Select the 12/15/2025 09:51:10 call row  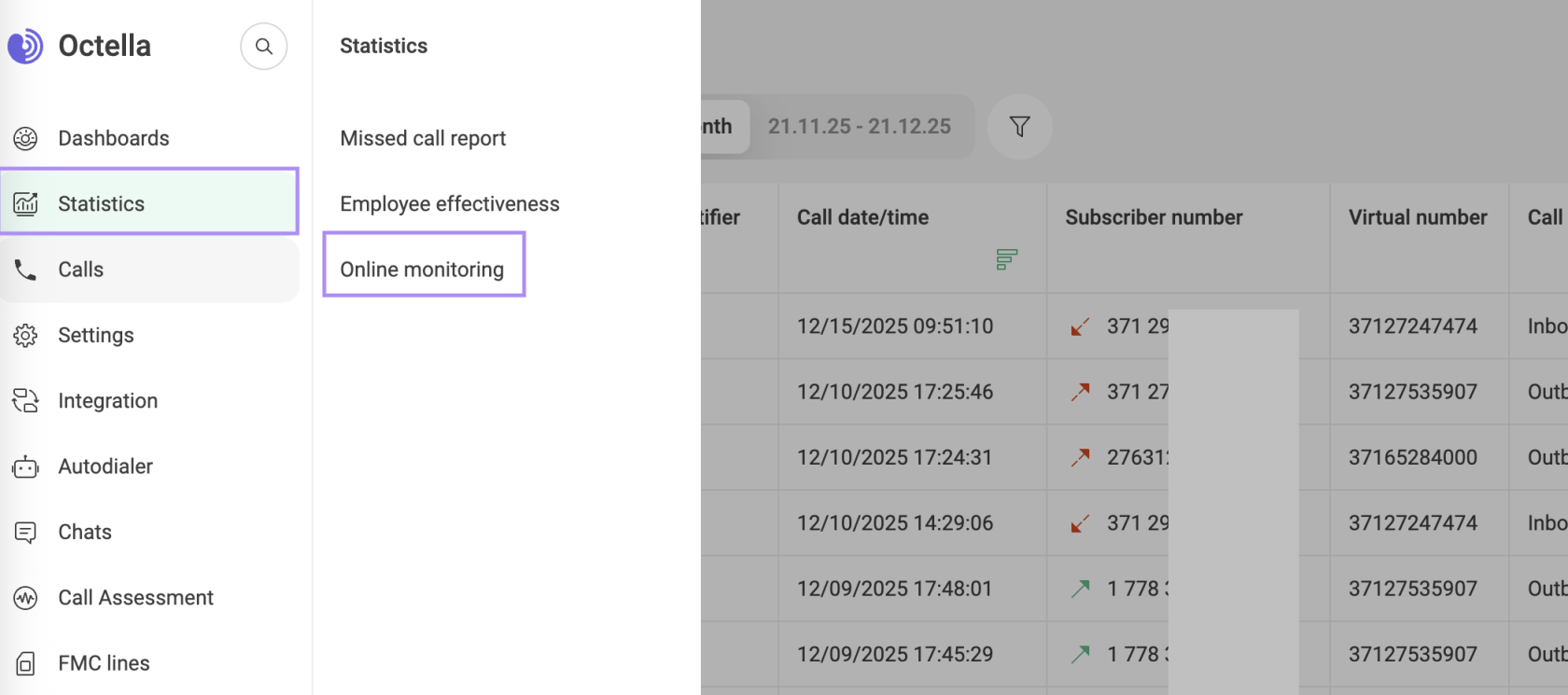(x=894, y=327)
